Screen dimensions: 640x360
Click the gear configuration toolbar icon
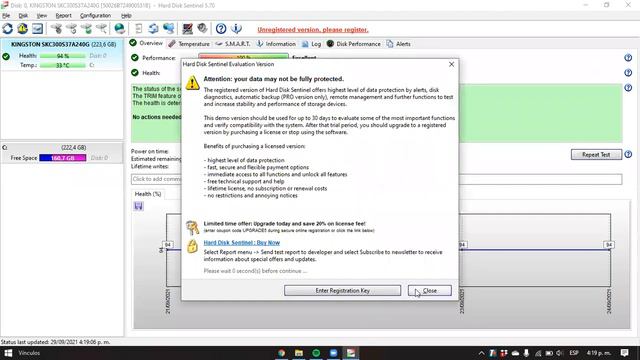pos(202,29)
